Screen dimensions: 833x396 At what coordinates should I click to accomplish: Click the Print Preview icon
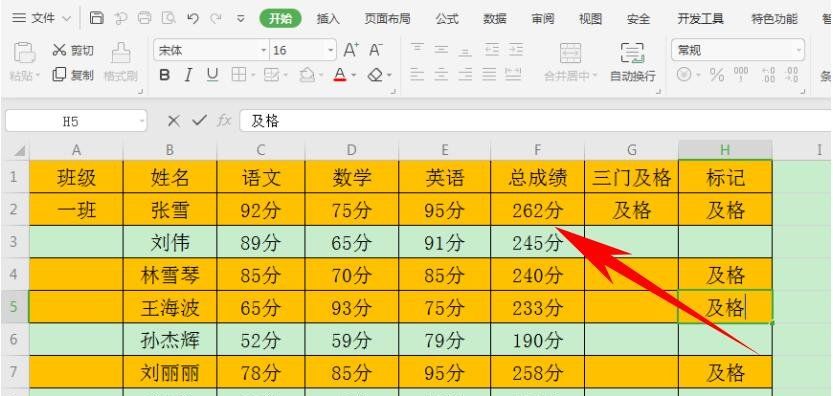(168, 18)
